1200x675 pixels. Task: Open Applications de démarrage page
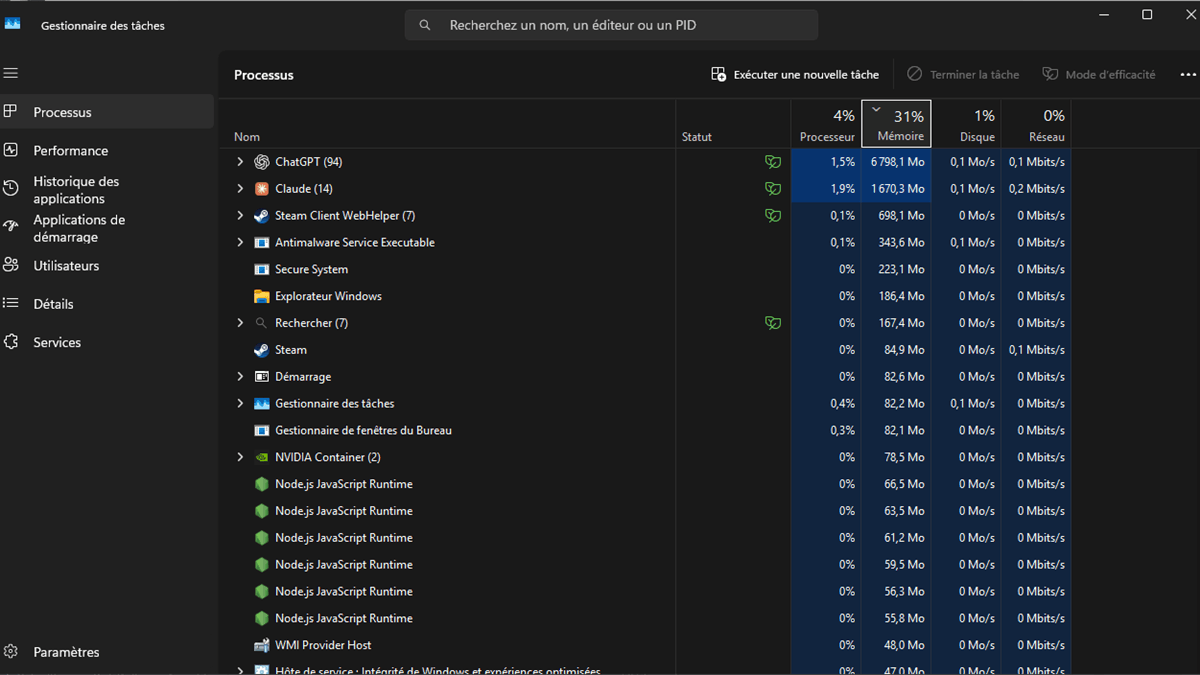tap(107, 228)
